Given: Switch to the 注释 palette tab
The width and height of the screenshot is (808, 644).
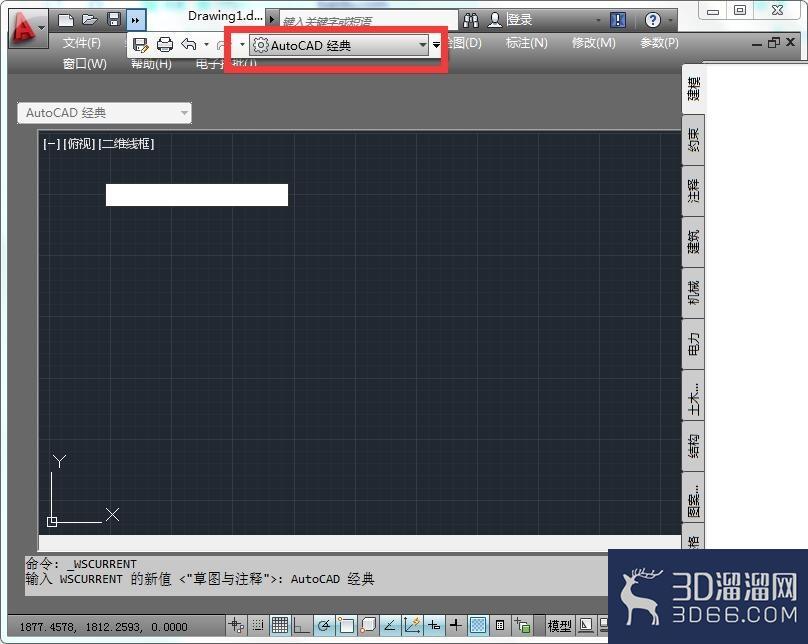Looking at the screenshot, I should [x=694, y=191].
